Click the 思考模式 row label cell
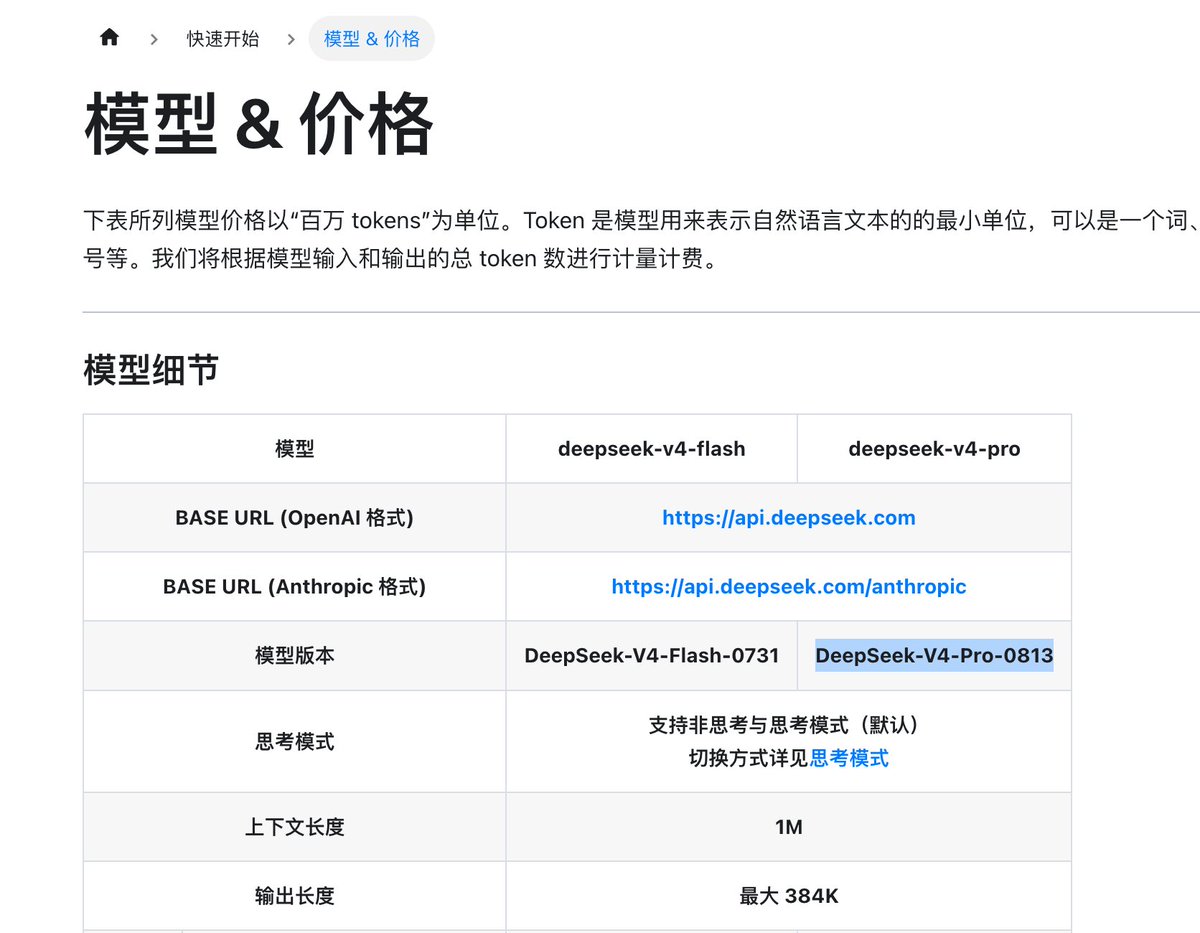The image size is (1200, 933). coord(295,742)
